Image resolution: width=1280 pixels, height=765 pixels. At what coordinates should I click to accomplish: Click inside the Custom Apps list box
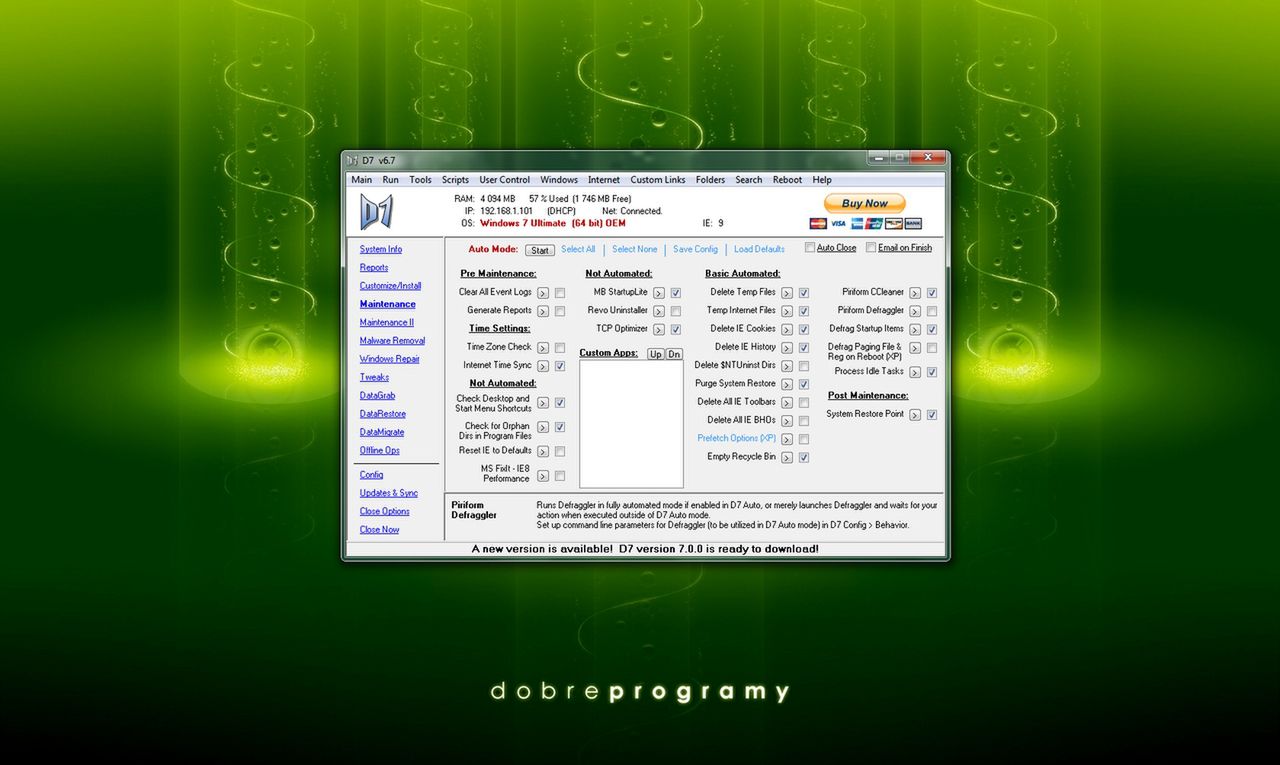[631, 424]
